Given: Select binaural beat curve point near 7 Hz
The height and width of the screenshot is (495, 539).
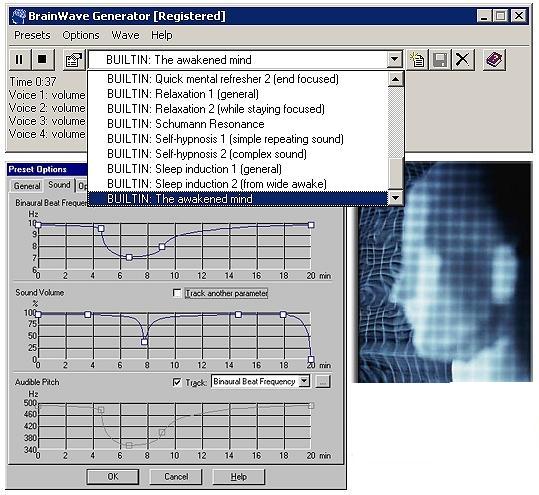Looking at the screenshot, I should click(x=129, y=257).
